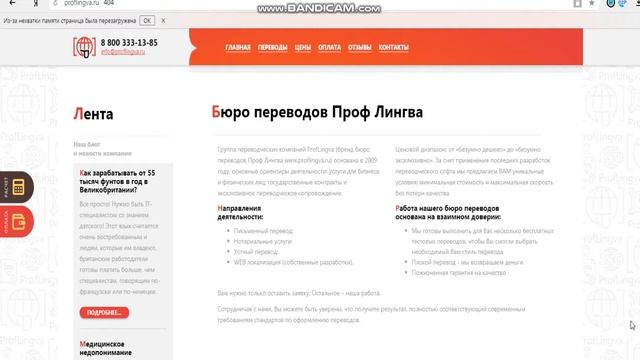Click list item 'WEB локализация'
Screen dimensions: 640x360
point(293,262)
